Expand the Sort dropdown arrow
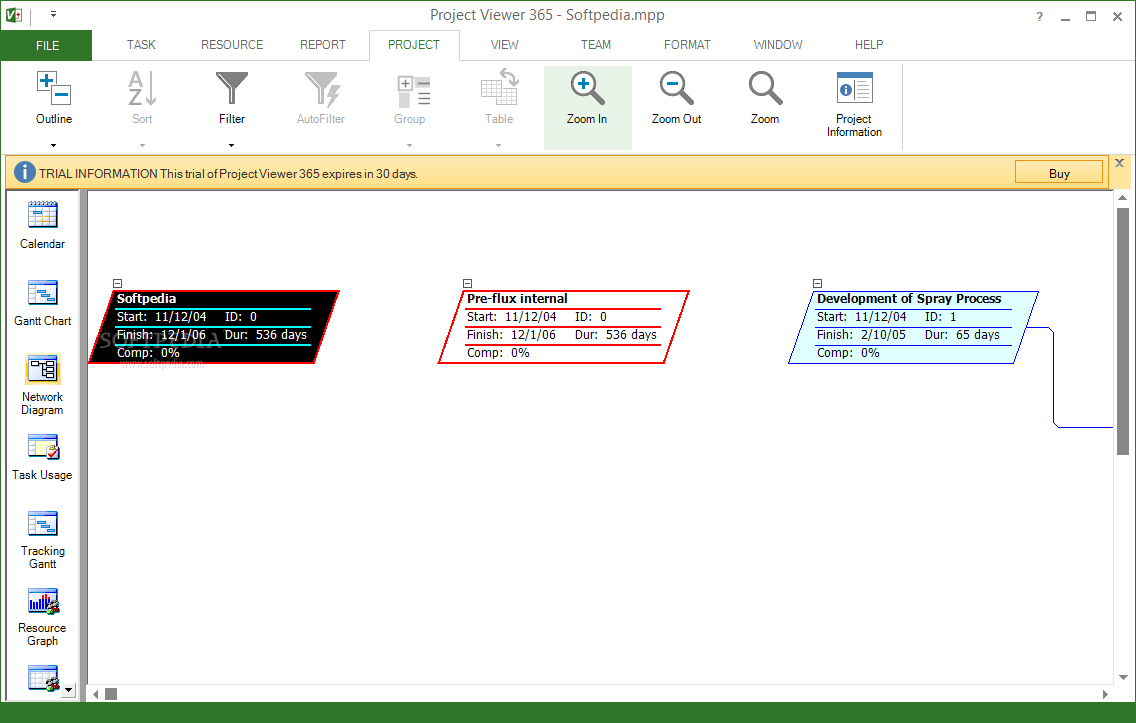The width and height of the screenshot is (1136, 723). (142, 146)
